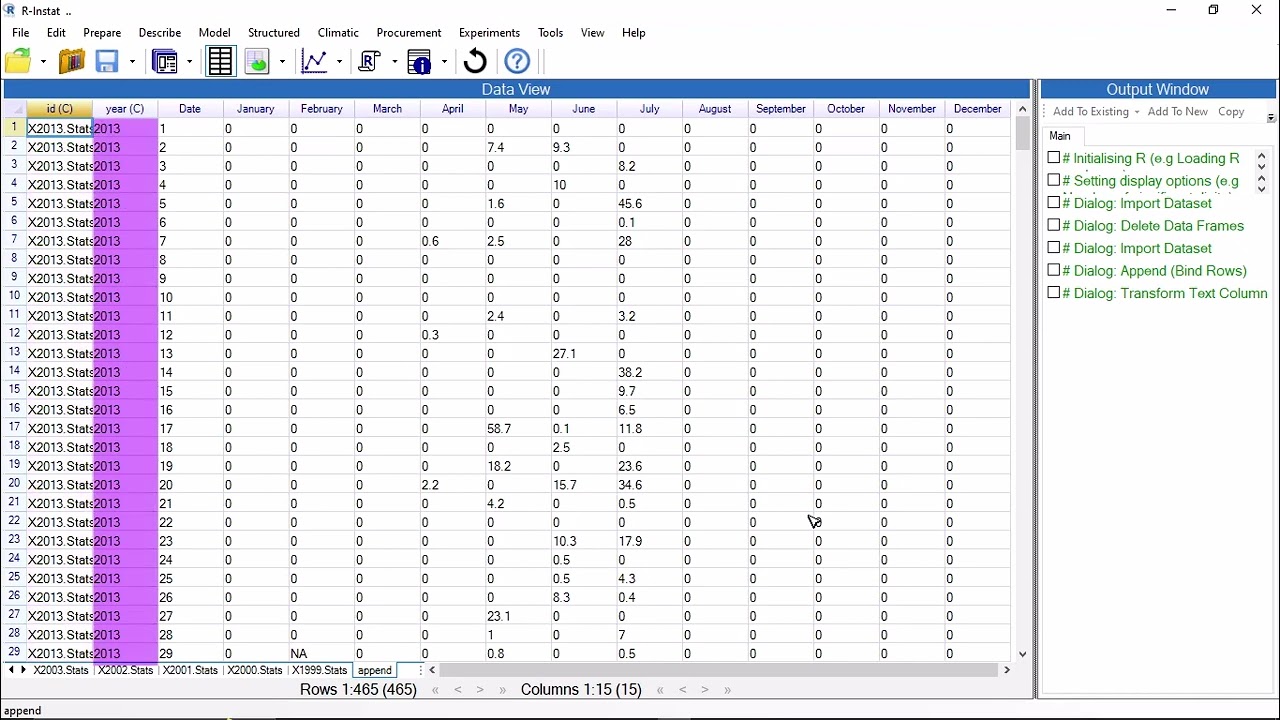The image size is (1280, 720).
Task: Expand the save icon dropdown arrow
Action: [x=132, y=62]
